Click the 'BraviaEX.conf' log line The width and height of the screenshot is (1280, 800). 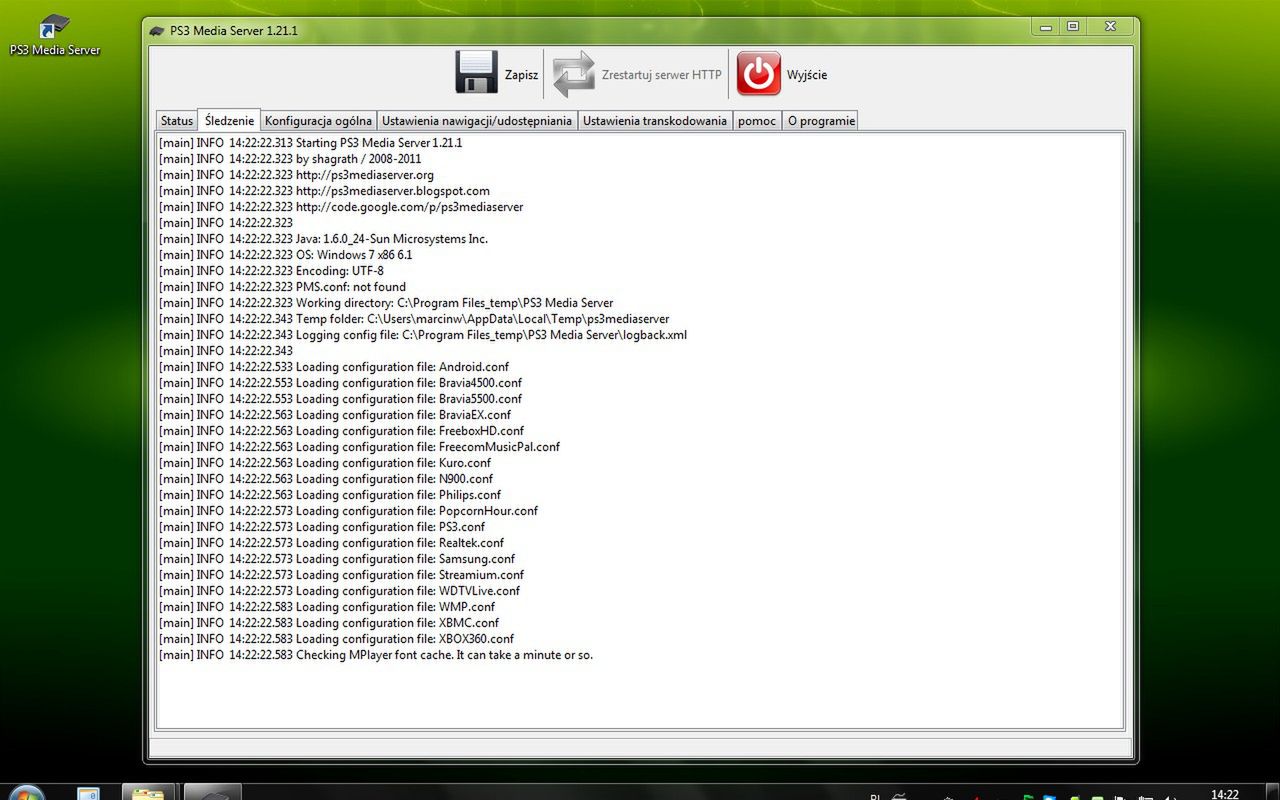335,415
